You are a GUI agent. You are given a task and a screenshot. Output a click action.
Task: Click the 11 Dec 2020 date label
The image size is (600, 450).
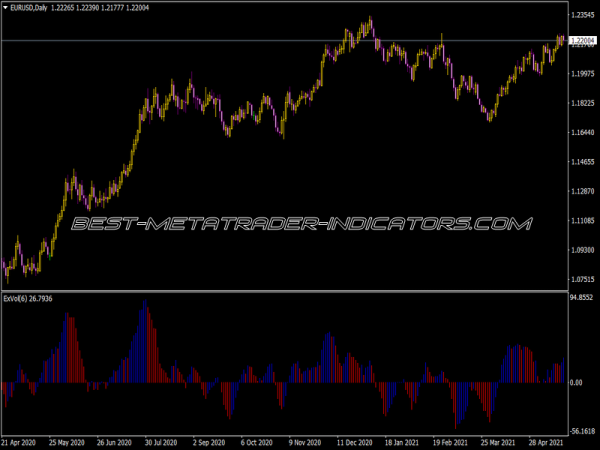tap(352, 440)
